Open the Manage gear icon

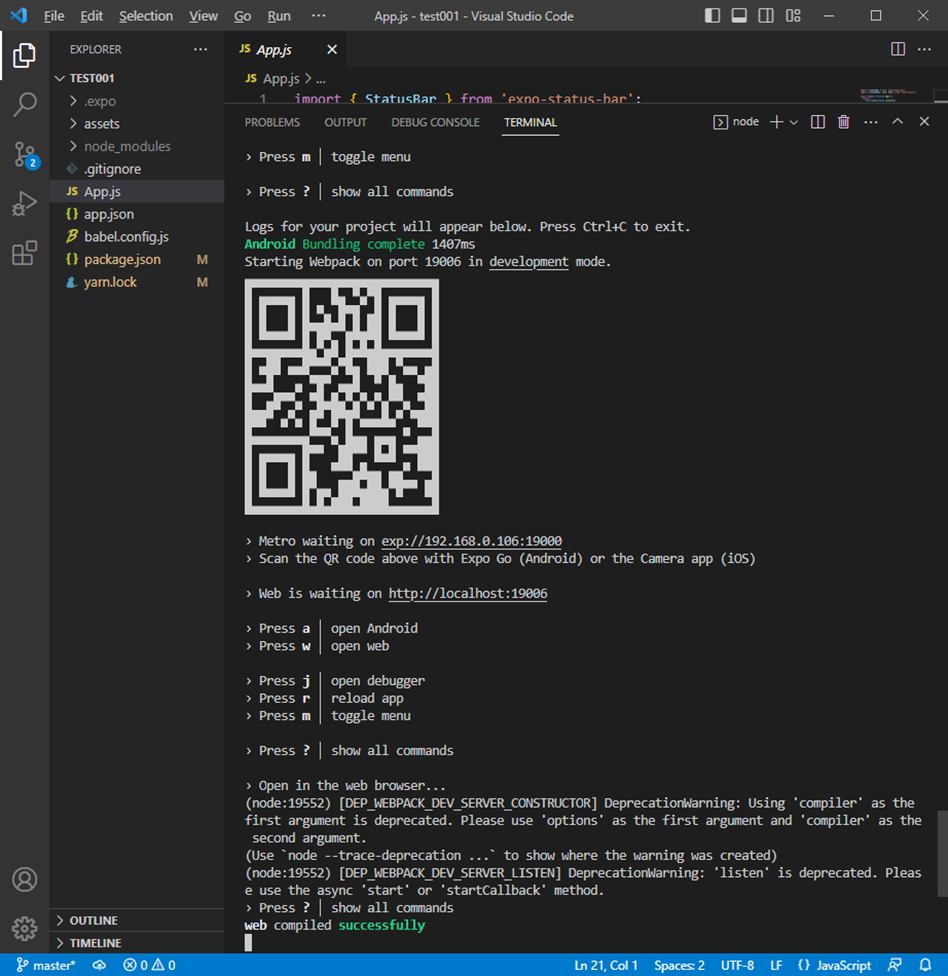[24, 928]
